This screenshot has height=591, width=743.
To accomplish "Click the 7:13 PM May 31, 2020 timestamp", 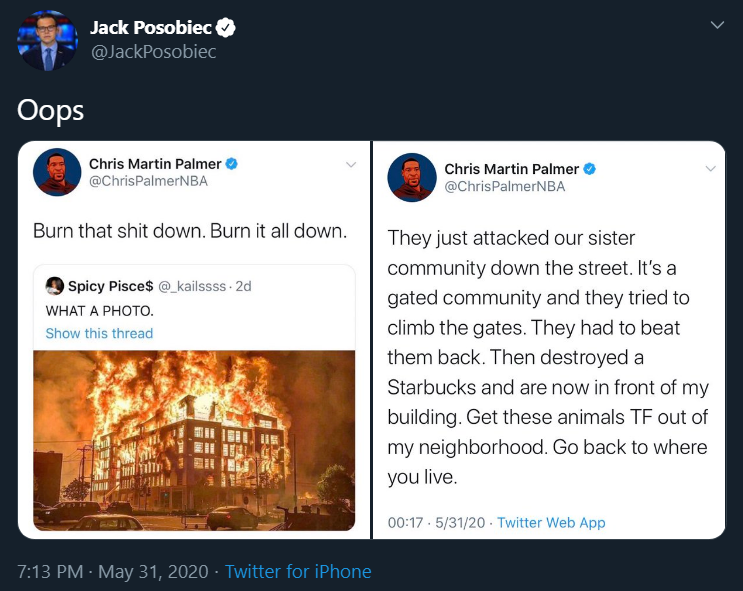I will pyautogui.click(x=113, y=572).
